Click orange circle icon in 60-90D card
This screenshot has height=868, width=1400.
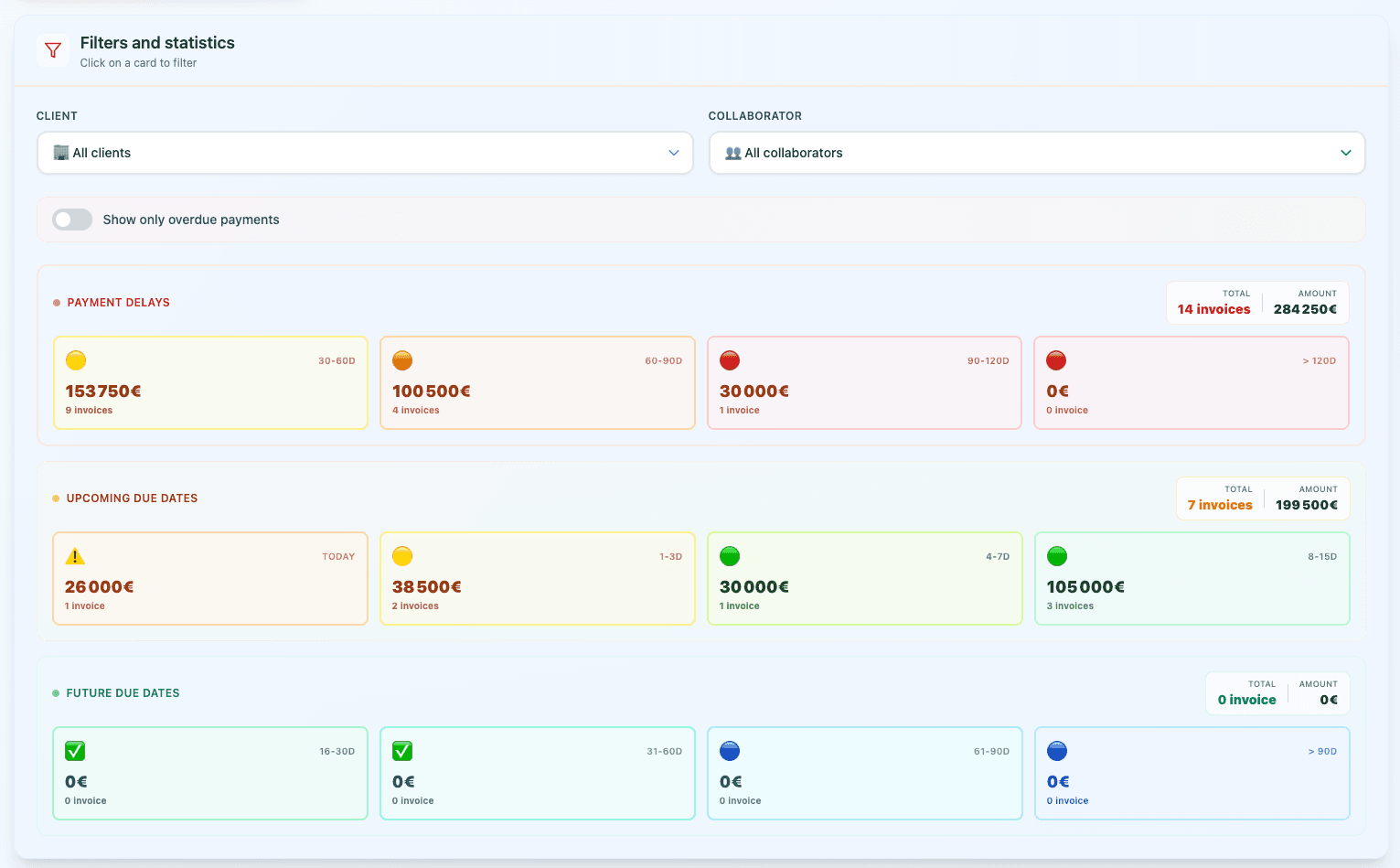(402, 360)
